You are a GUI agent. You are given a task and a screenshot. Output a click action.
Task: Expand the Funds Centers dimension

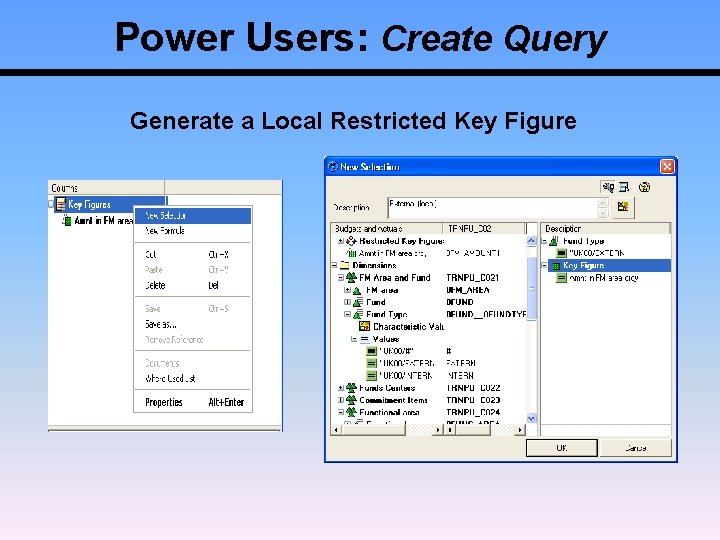point(341,388)
